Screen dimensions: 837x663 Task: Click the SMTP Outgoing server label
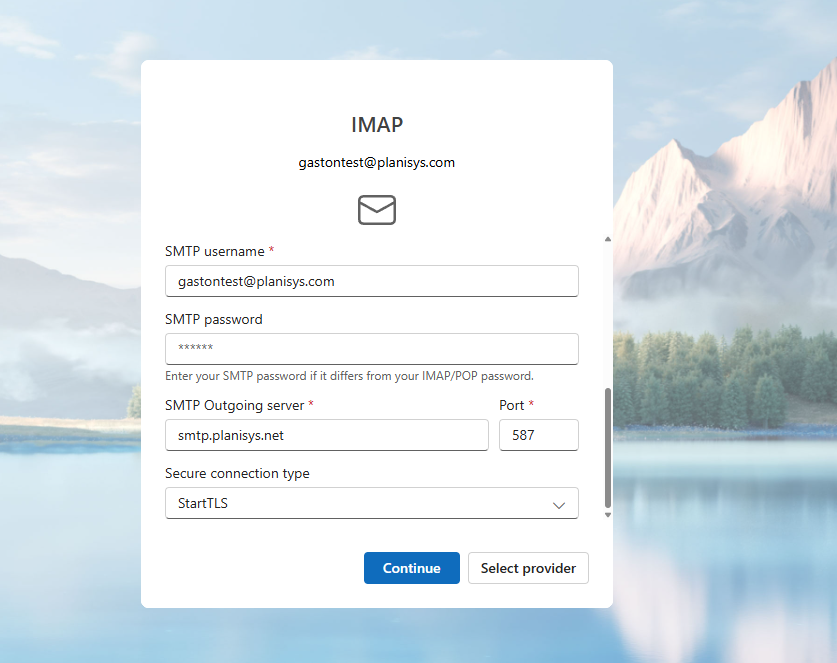235,405
